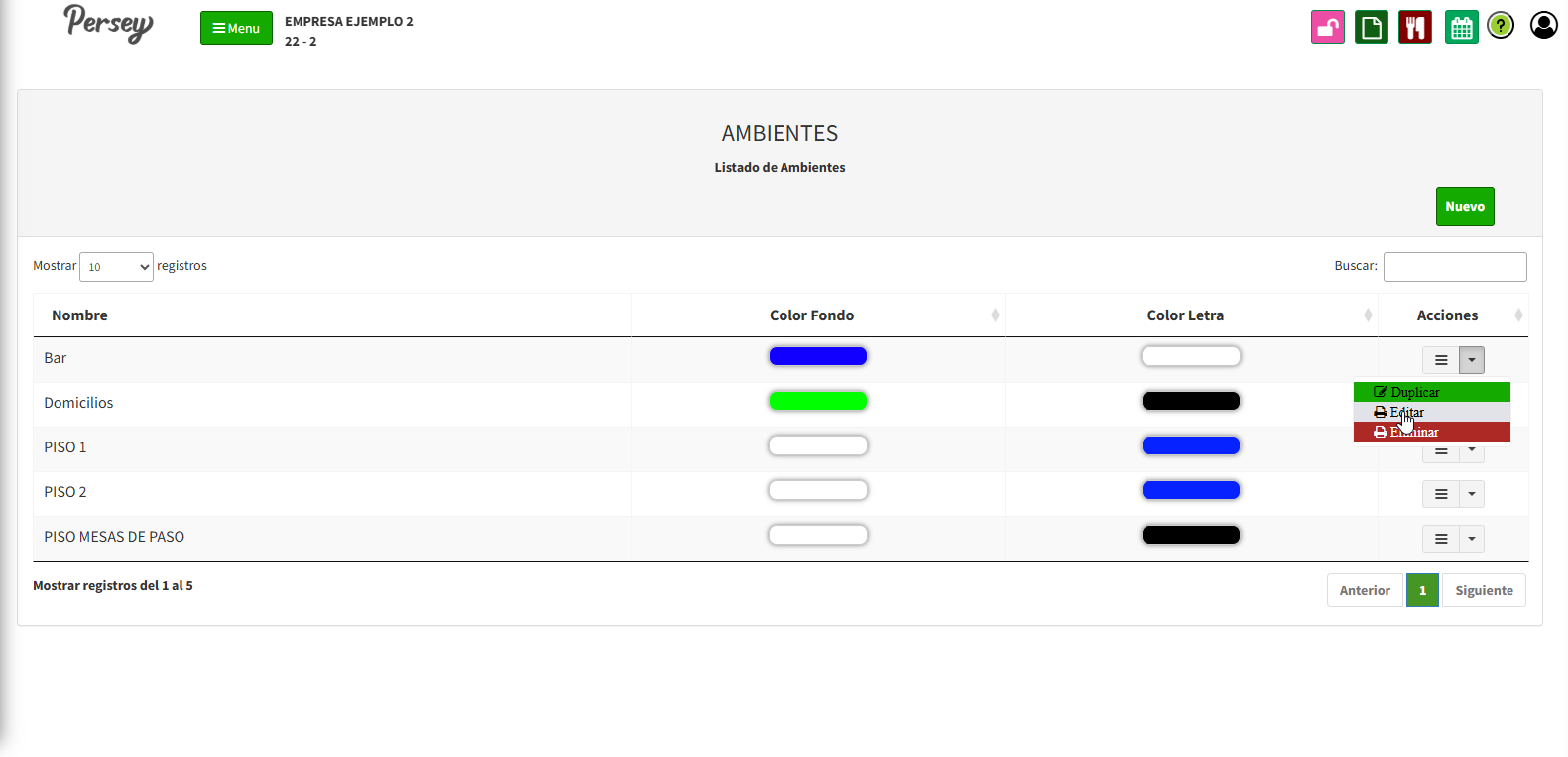Click the green Nuevo button
Image resolution: width=1568 pixels, height=757 pixels.
click(x=1464, y=206)
